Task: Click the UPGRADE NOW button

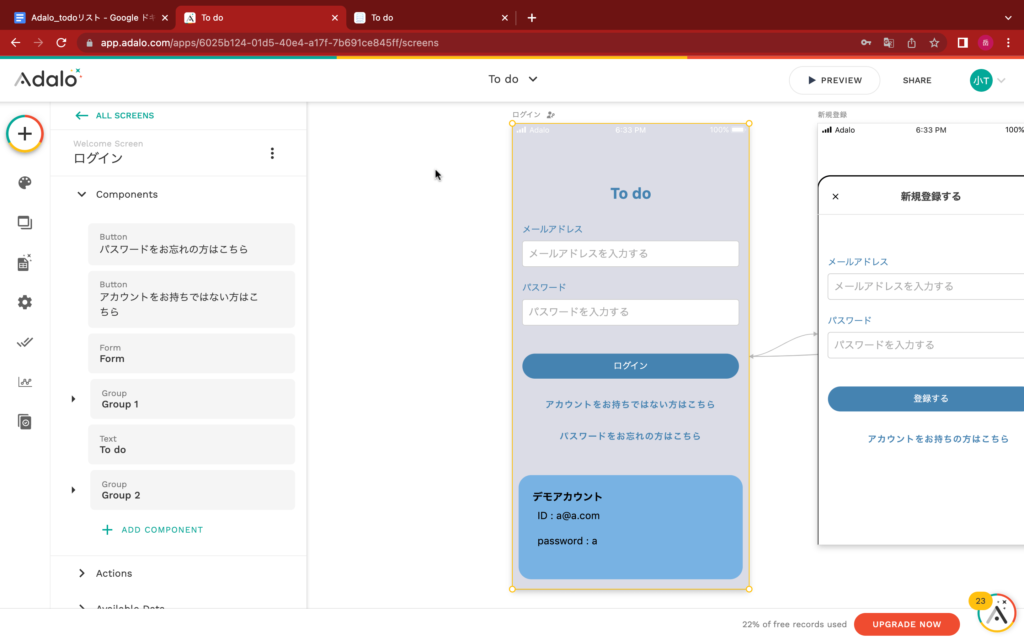Action: (x=906, y=623)
